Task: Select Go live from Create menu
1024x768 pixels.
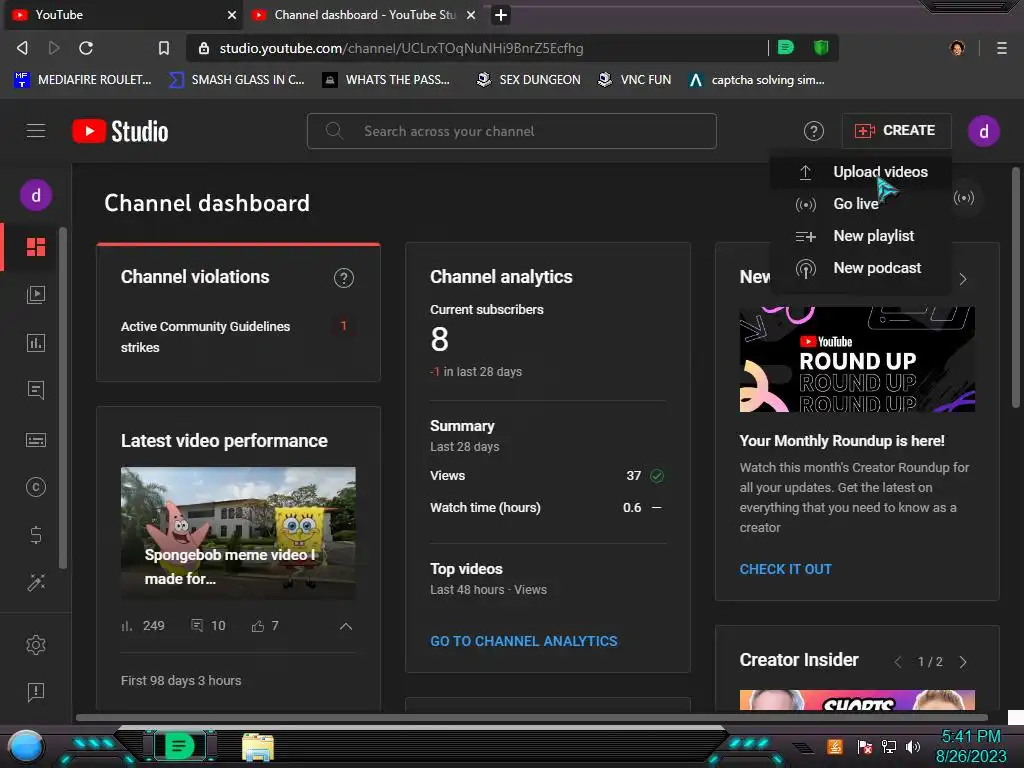Action: click(x=861, y=204)
